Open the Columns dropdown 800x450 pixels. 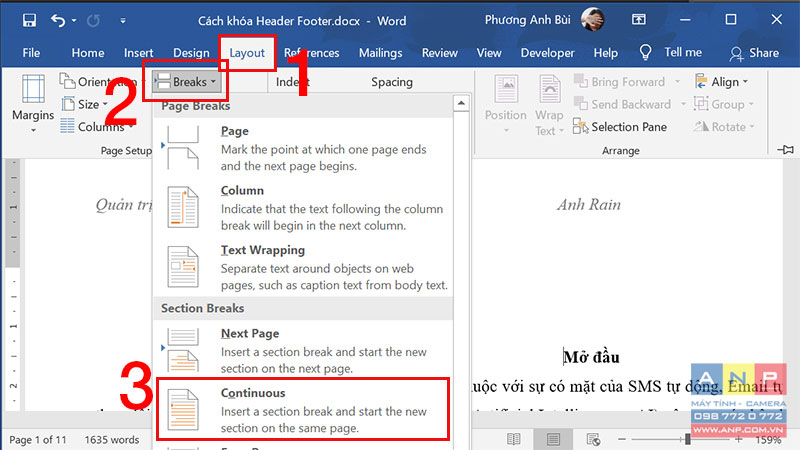[97, 127]
